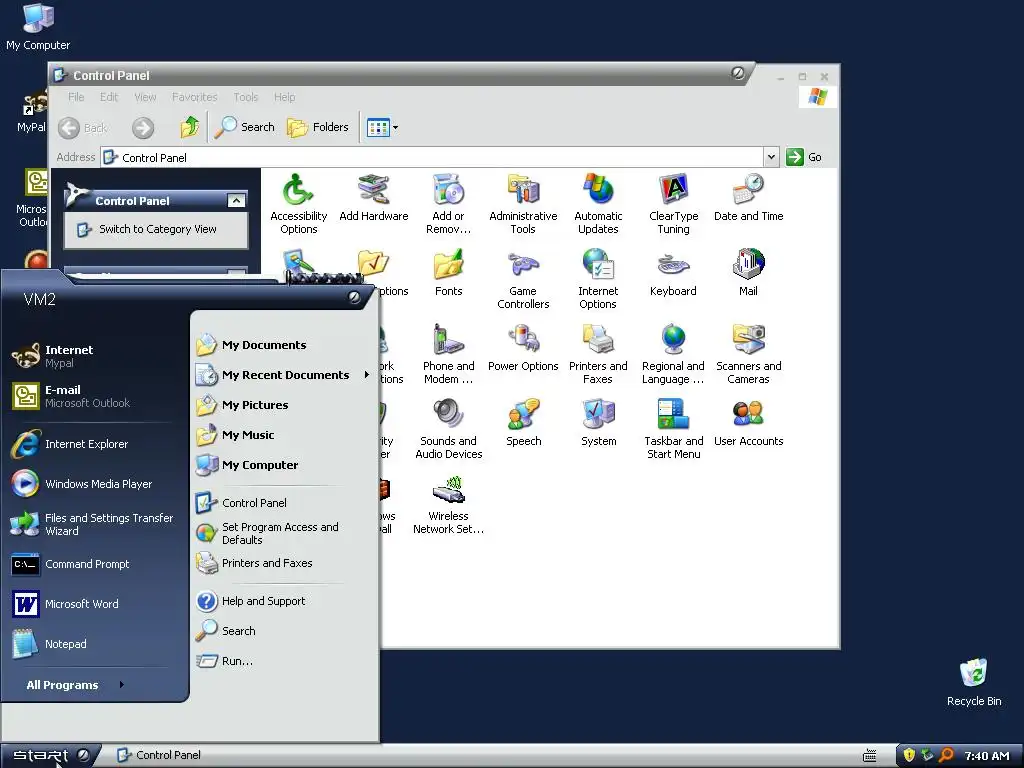Image resolution: width=1024 pixels, height=768 pixels.
Task: Expand the Address bar dropdown arrow
Action: click(771, 157)
